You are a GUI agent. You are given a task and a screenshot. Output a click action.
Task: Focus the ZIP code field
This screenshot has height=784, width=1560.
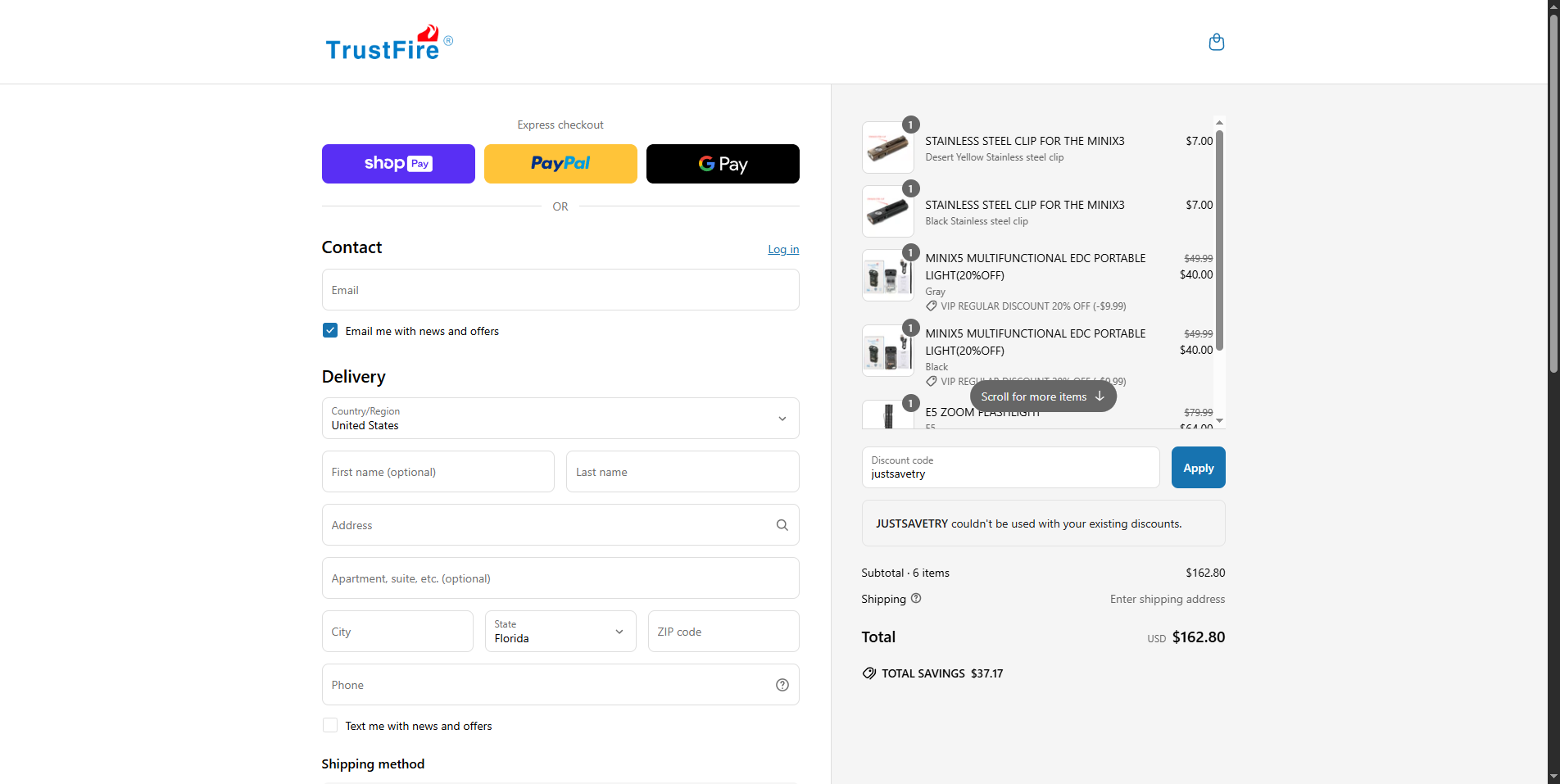723,632
